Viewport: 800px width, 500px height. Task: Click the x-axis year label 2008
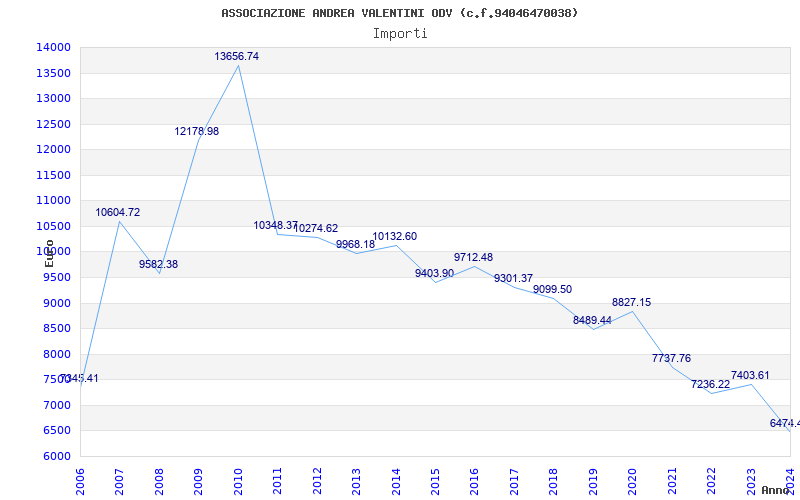(159, 481)
